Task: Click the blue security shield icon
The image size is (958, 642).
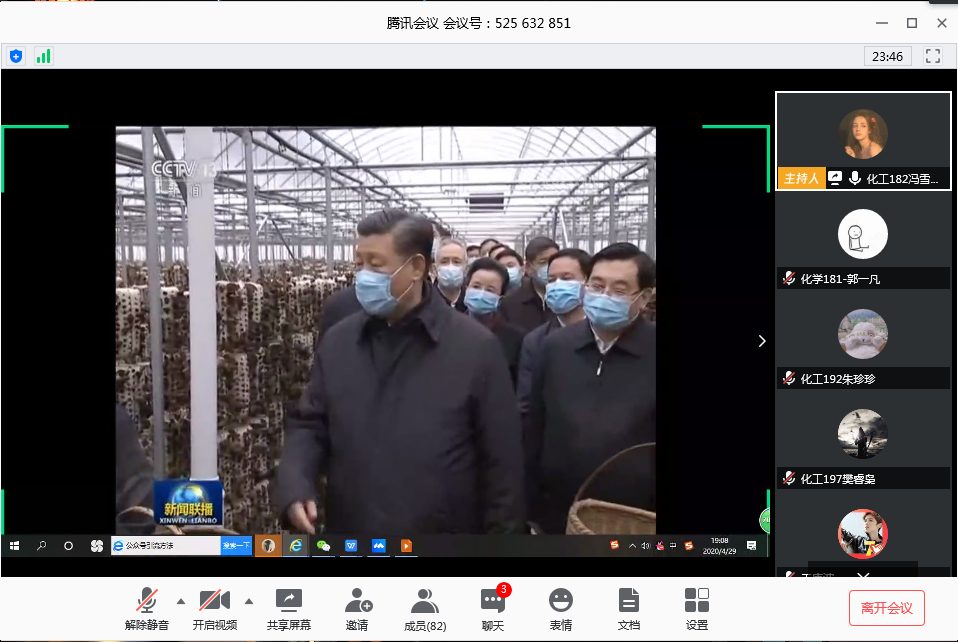Action: coord(16,57)
